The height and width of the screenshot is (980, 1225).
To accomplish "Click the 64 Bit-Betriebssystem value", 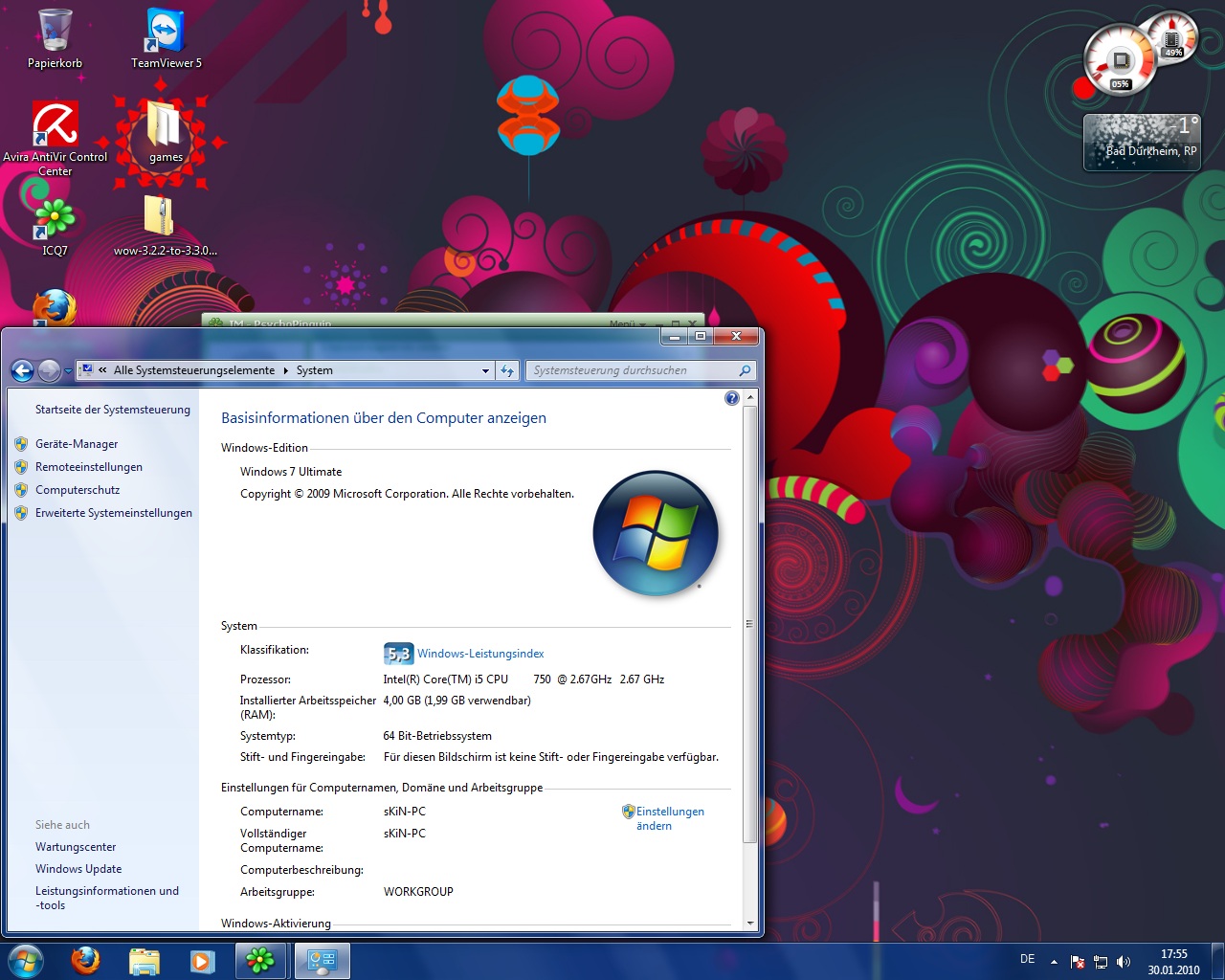I will pyautogui.click(x=437, y=736).
